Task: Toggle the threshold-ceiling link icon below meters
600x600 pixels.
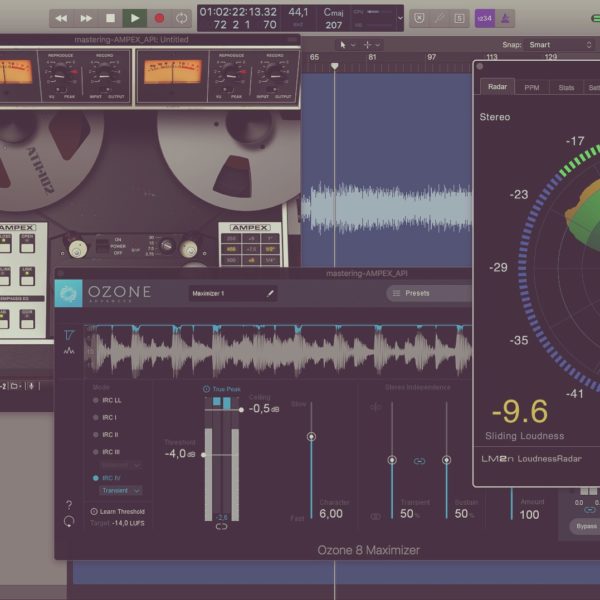Action: [222, 527]
